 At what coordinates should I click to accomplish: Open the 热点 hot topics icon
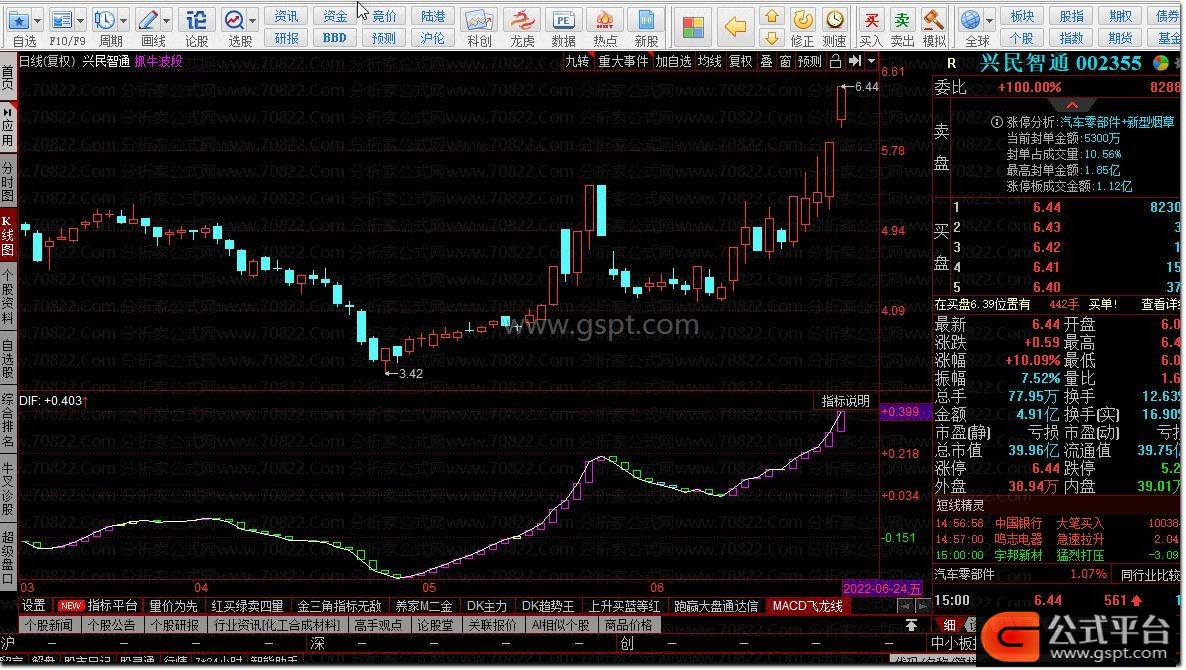(605, 20)
